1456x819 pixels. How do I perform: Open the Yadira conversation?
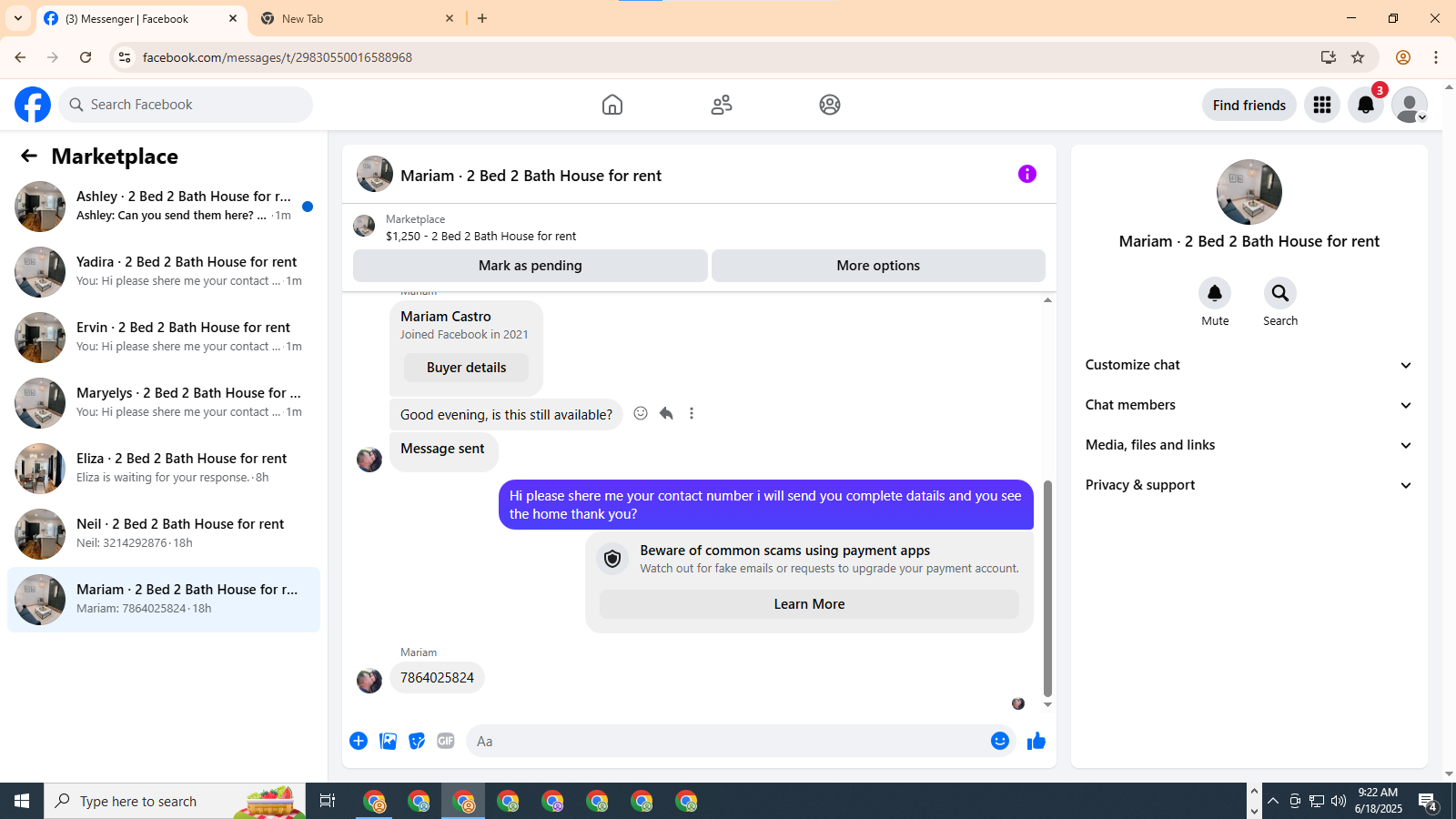[164, 272]
